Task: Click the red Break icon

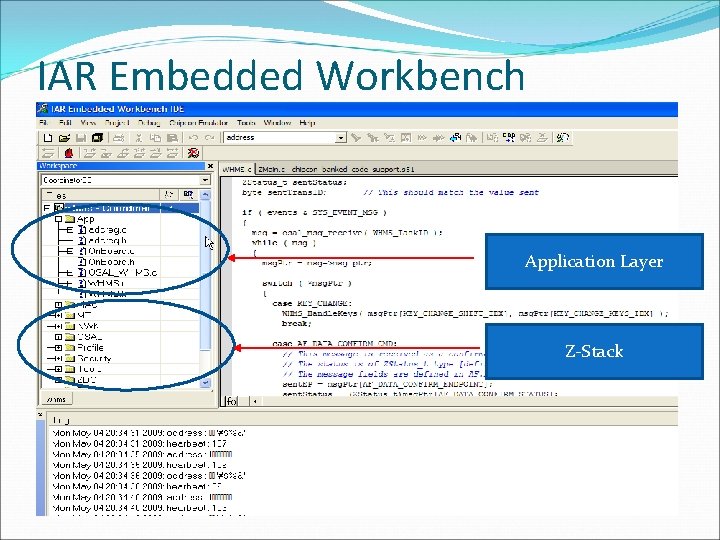Action: (69, 153)
